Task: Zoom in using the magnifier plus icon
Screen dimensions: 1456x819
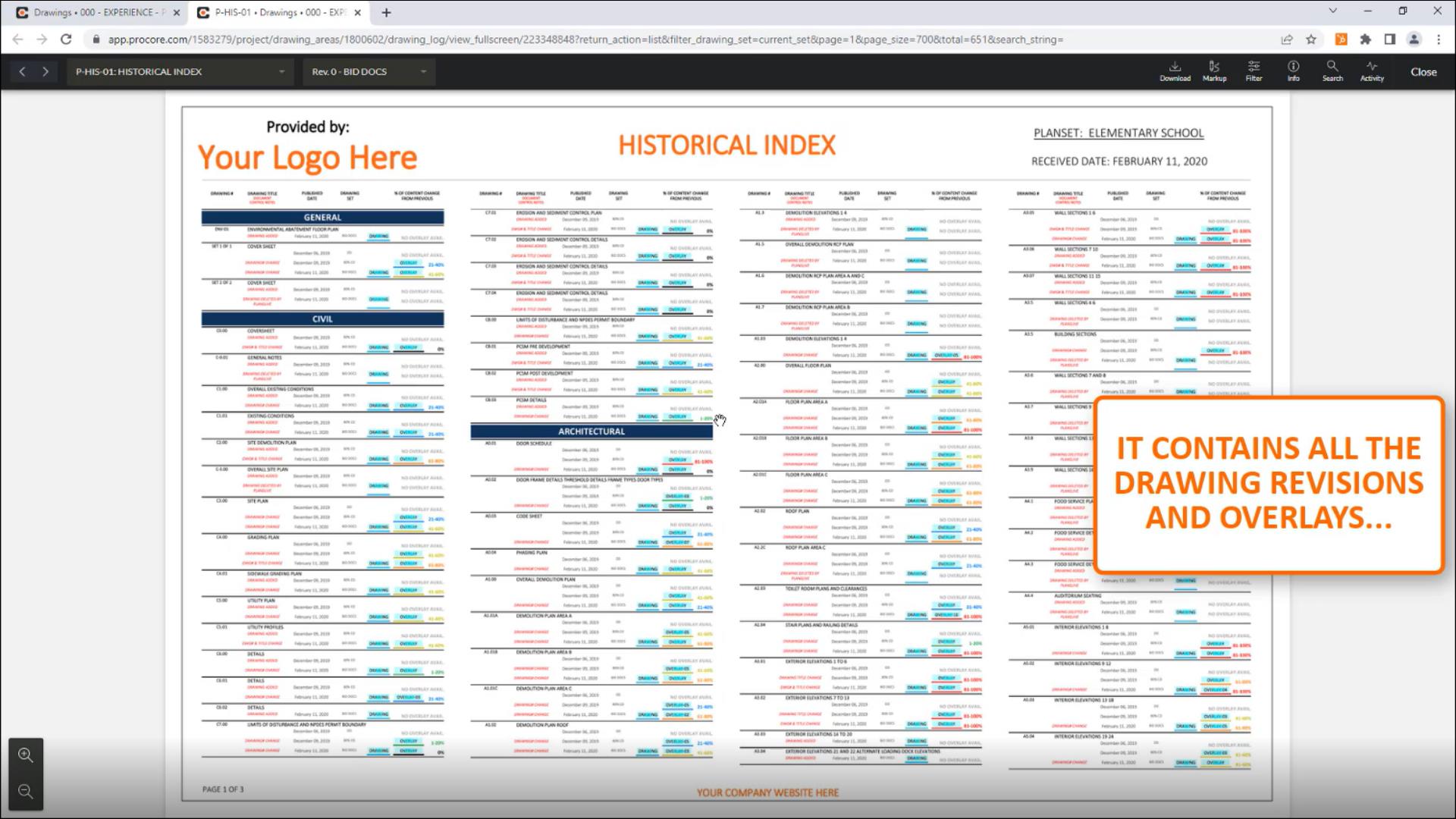Action: (25, 755)
